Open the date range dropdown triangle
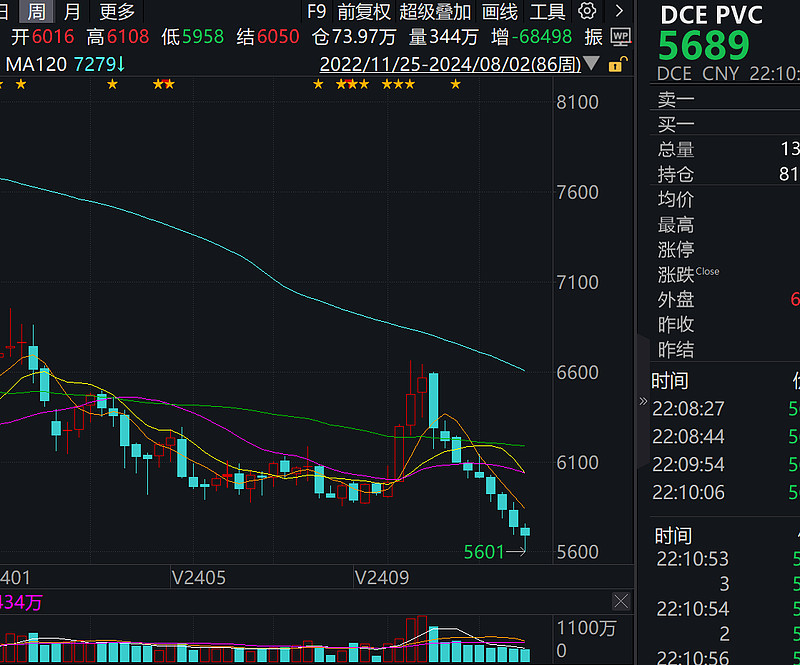This screenshot has height=665, width=800. coord(591,64)
